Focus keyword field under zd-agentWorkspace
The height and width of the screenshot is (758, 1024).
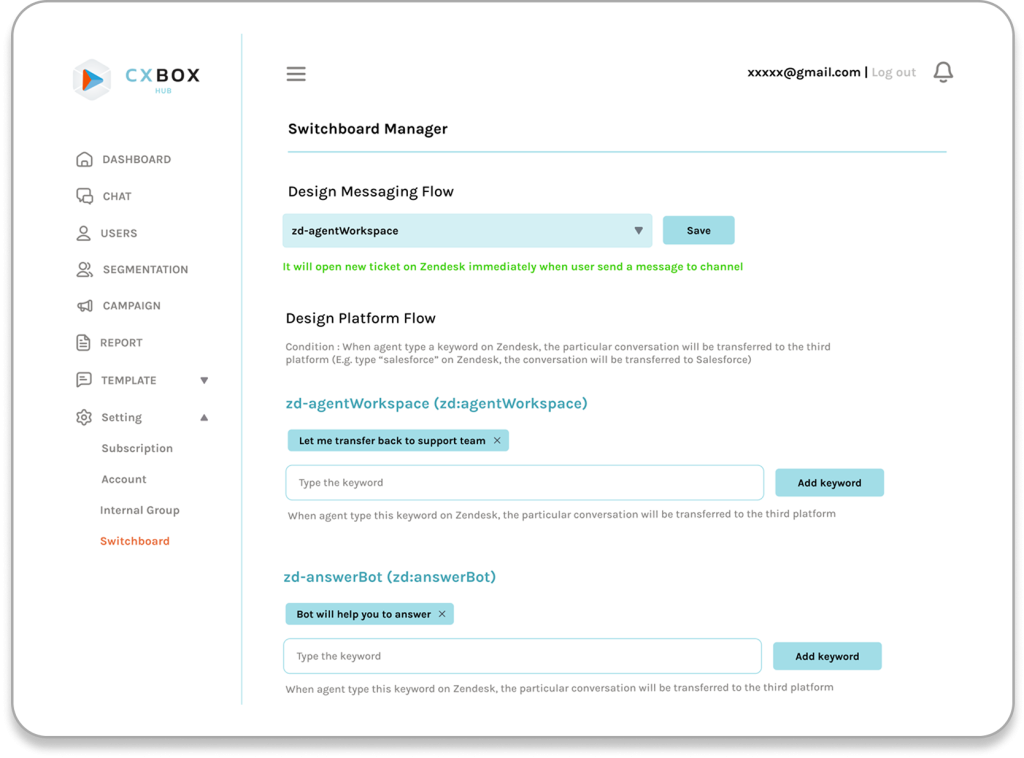[x=524, y=482]
